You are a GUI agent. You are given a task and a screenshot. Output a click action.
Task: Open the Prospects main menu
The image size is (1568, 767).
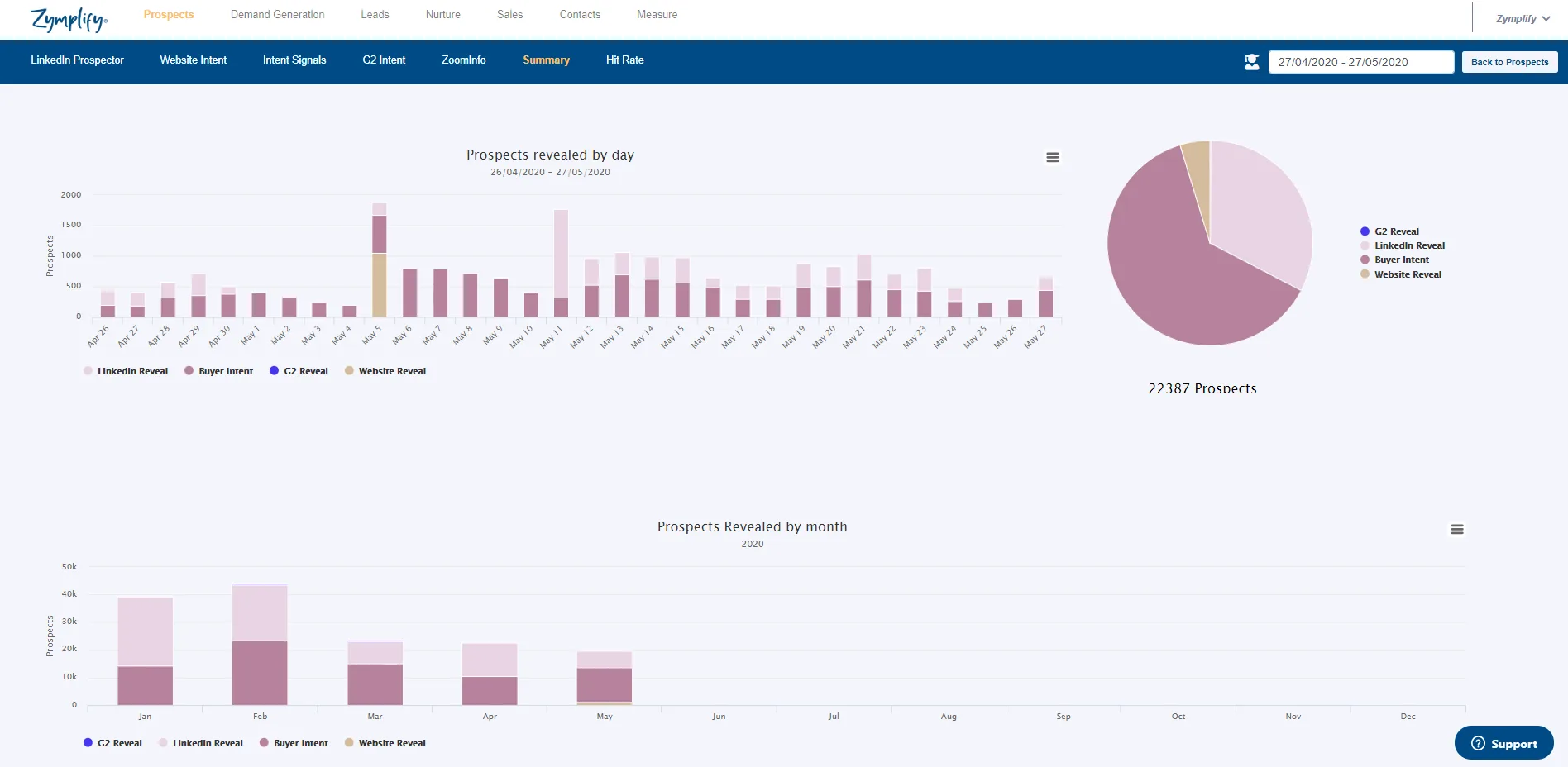coord(169,15)
